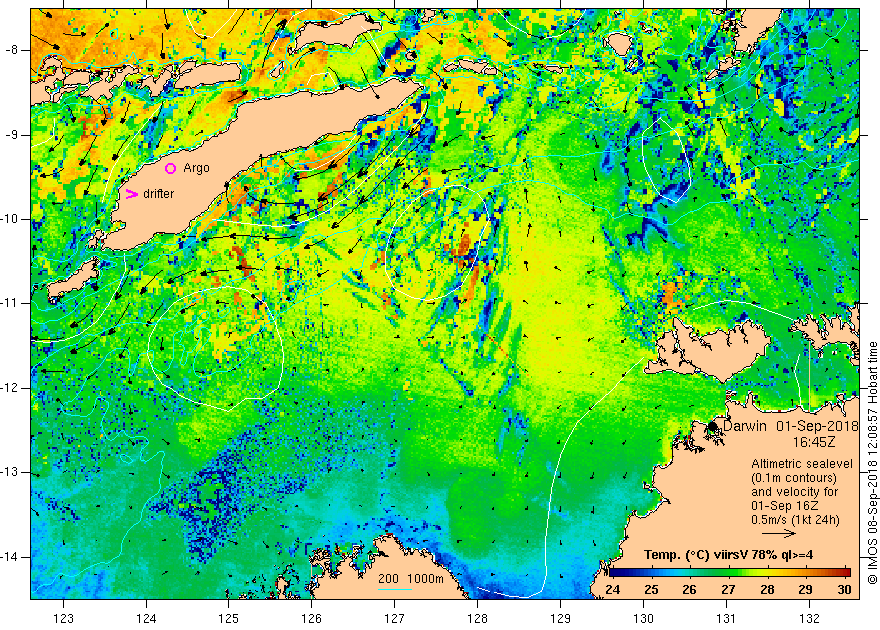Click the 'Darwin' city label
The image size is (880, 630).
745,426
